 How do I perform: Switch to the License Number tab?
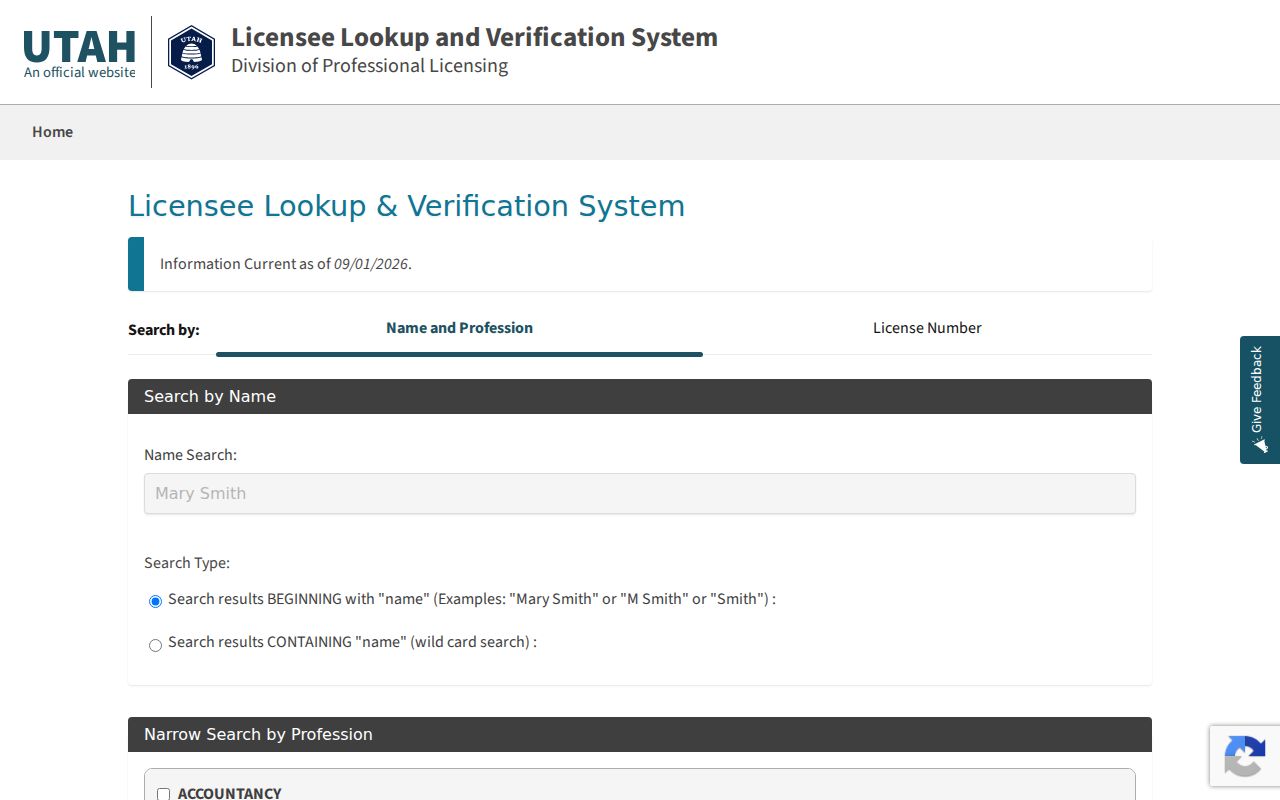(x=927, y=328)
